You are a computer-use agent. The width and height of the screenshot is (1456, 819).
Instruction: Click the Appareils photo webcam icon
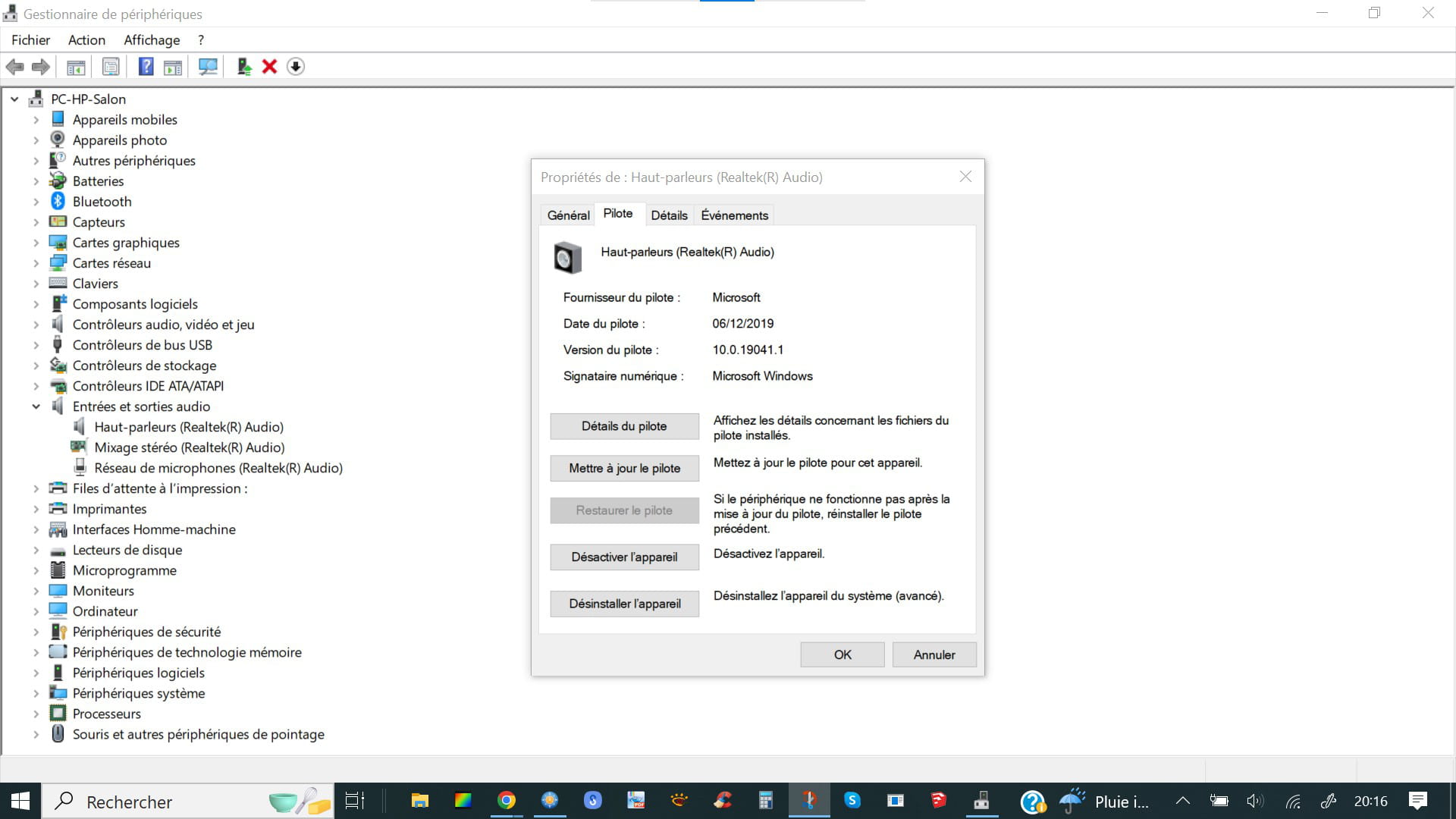click(58, 140)
